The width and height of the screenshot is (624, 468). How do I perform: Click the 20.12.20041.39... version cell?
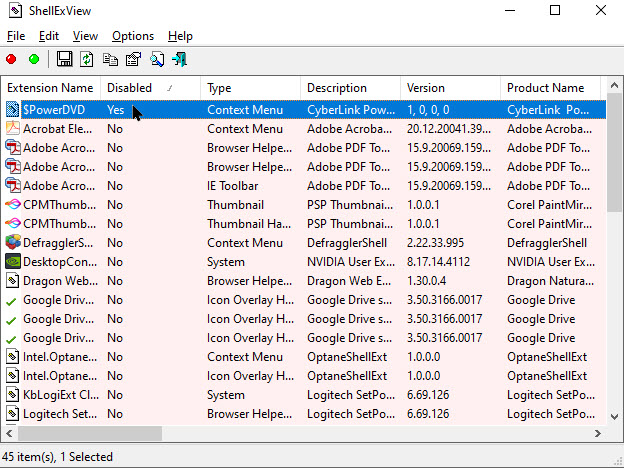coord(448,129)
